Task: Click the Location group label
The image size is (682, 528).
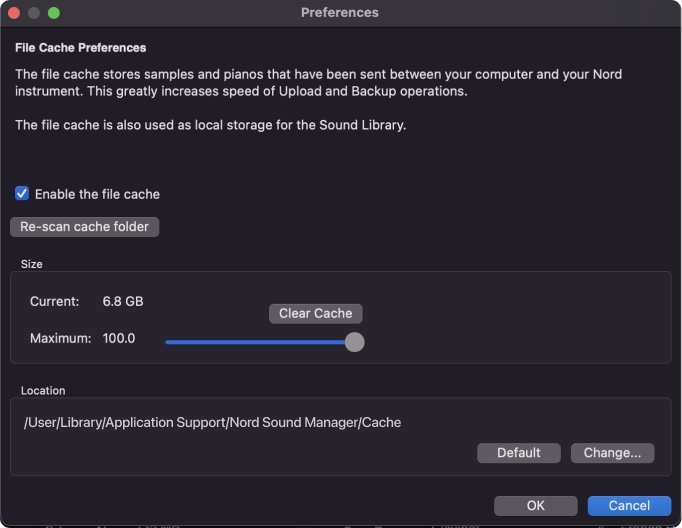Action: [43, 391]
